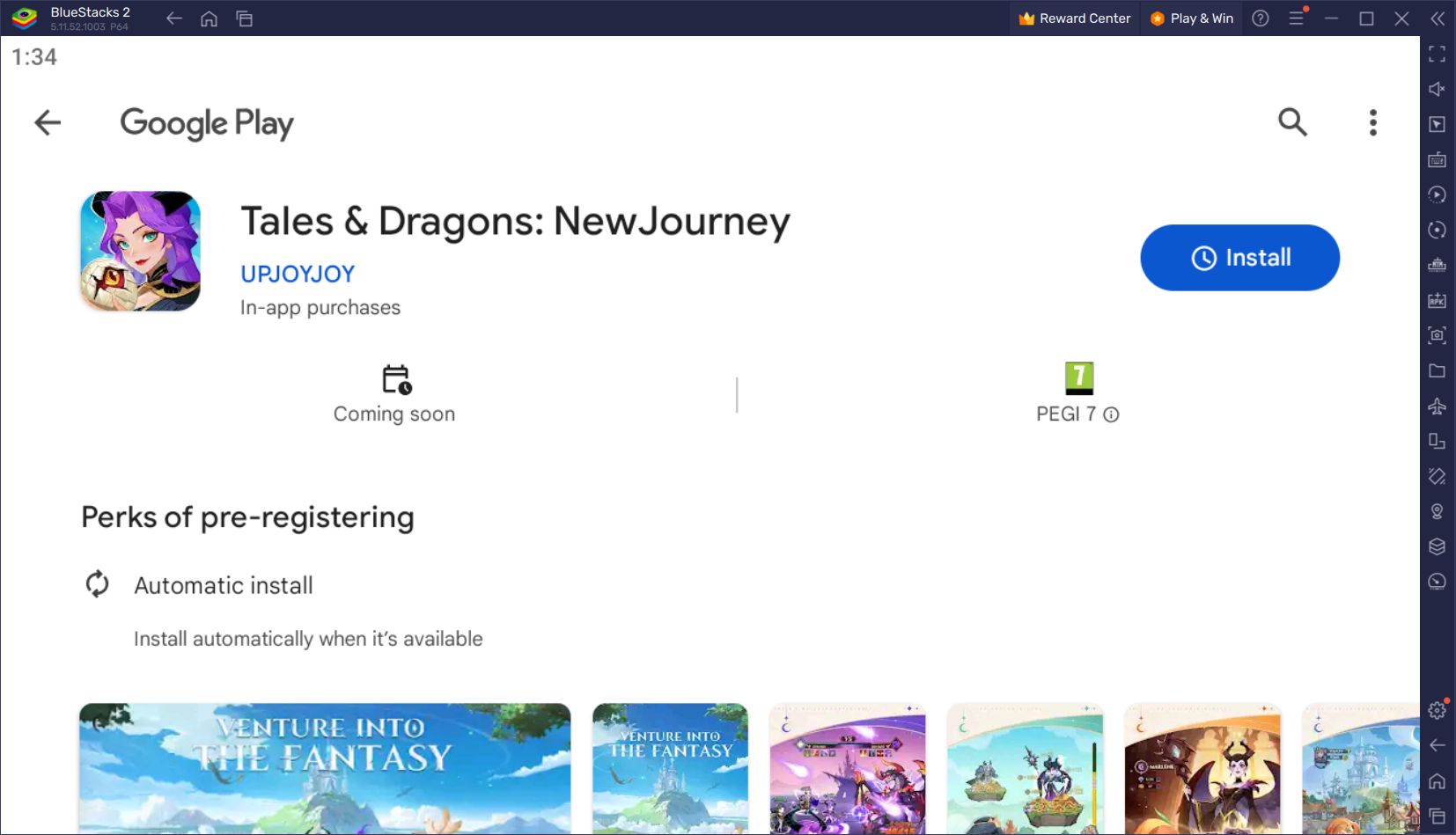Open the UPJOYJOY developer page link
This screenshot has height=835, width=1456.
298,273
